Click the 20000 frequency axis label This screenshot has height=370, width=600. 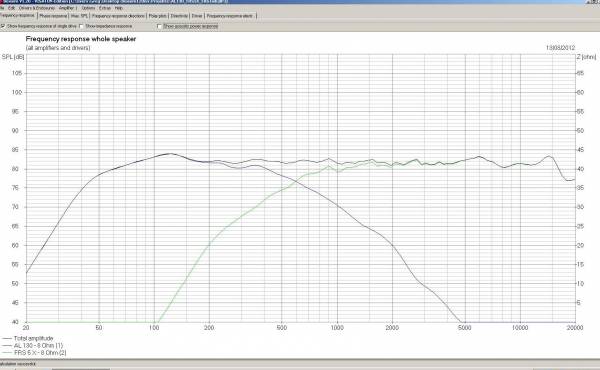pos(575,328)
